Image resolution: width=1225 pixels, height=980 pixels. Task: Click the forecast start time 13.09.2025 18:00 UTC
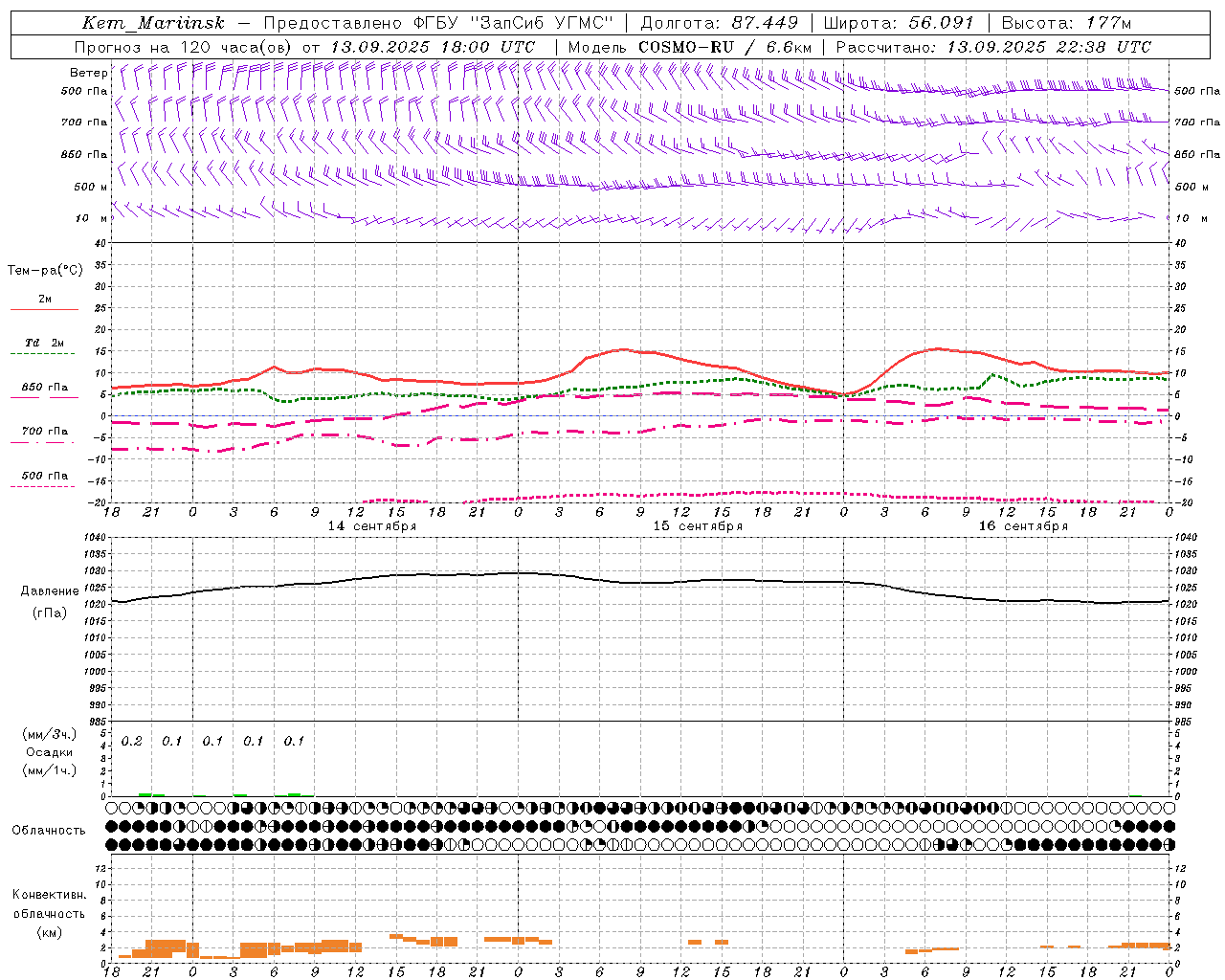433,47
